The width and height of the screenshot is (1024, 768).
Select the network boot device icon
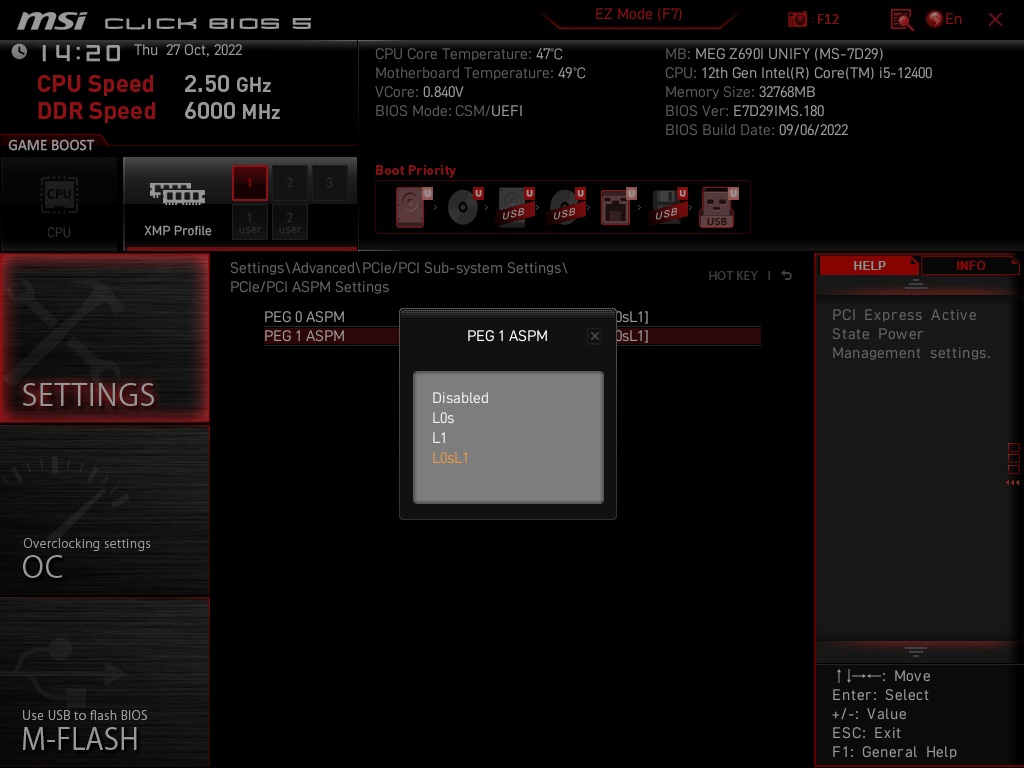pyautogui.click(x=617, y=207)
